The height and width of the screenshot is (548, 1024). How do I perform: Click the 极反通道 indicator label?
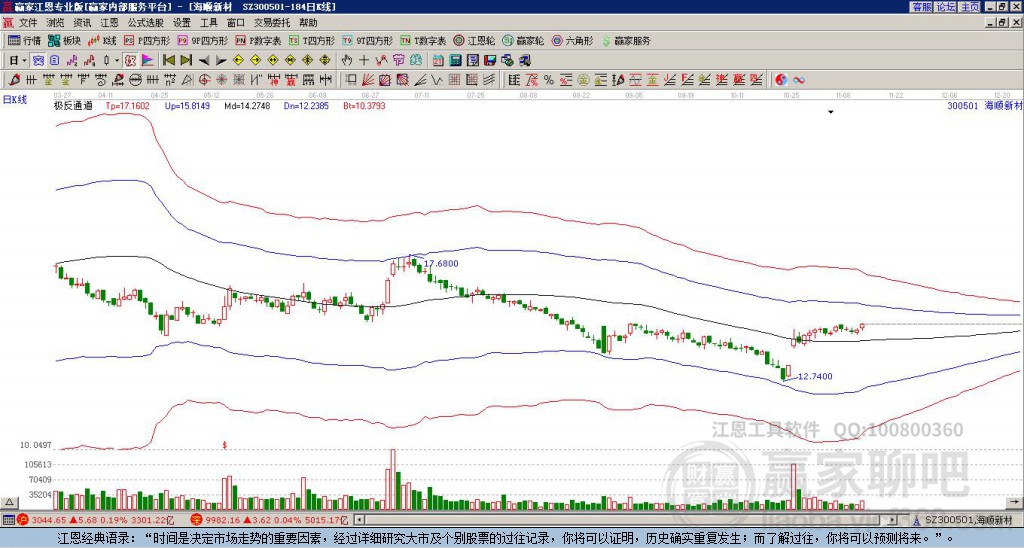point(73,105)
